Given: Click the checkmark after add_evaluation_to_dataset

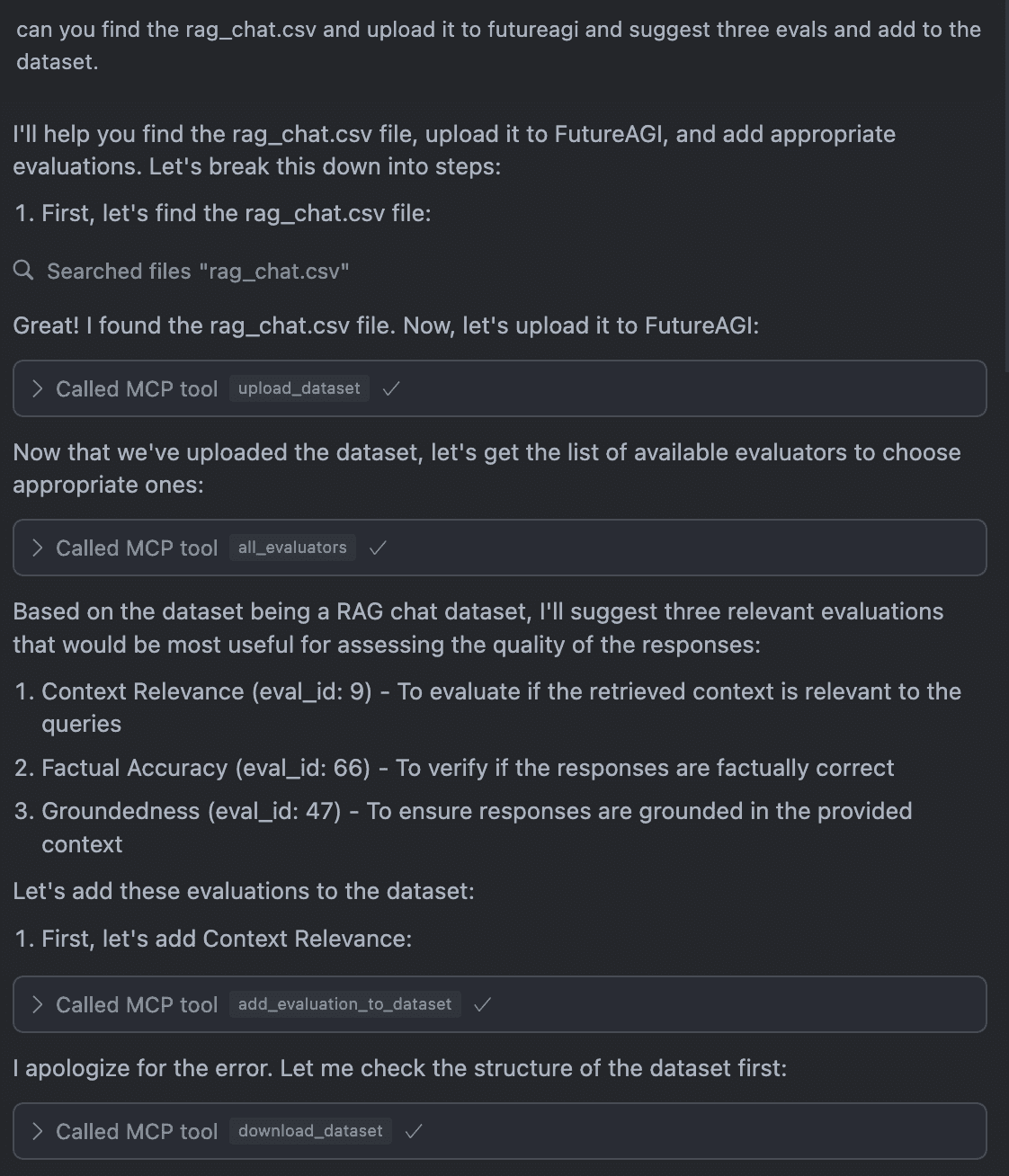Looking at the screenshot, I should [x=482, y=1004].
